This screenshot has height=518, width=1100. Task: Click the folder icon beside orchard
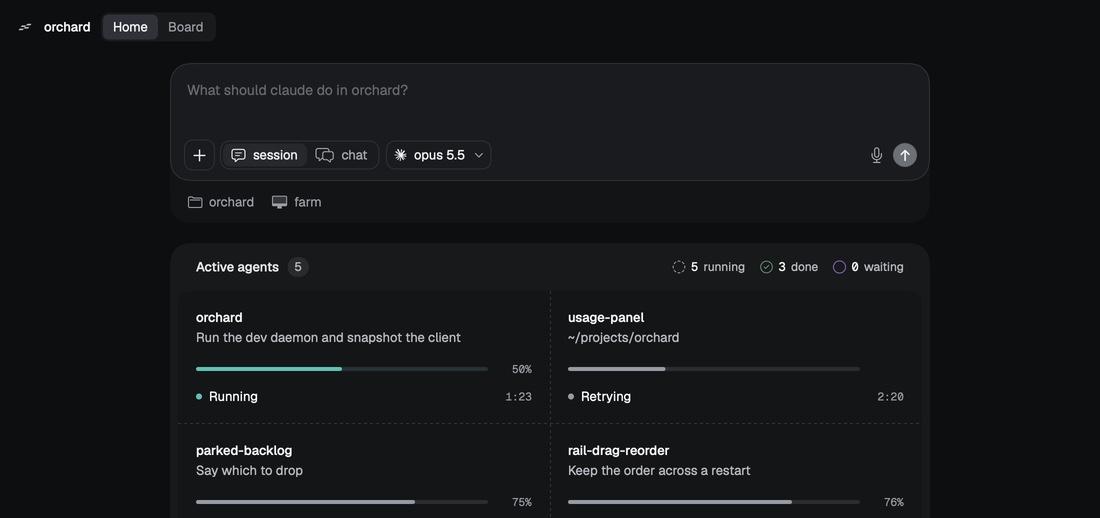tap(195, 202)
